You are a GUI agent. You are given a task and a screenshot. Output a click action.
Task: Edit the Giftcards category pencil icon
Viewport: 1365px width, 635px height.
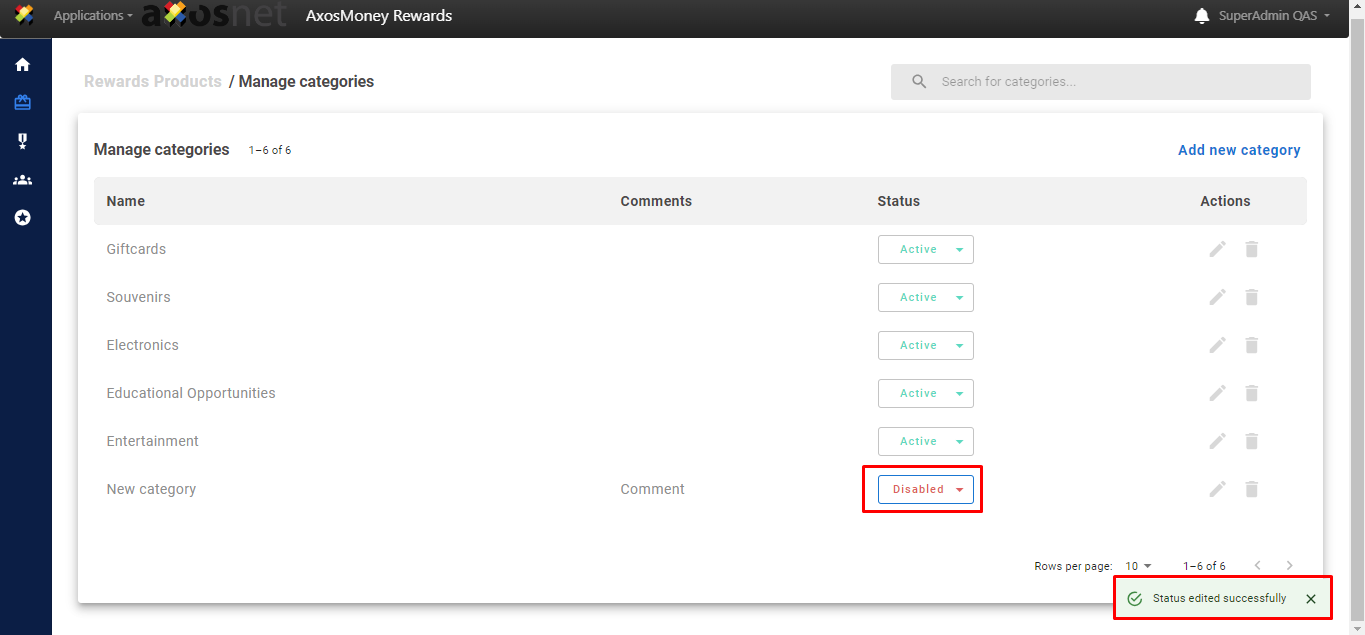tap(1217, 249)
